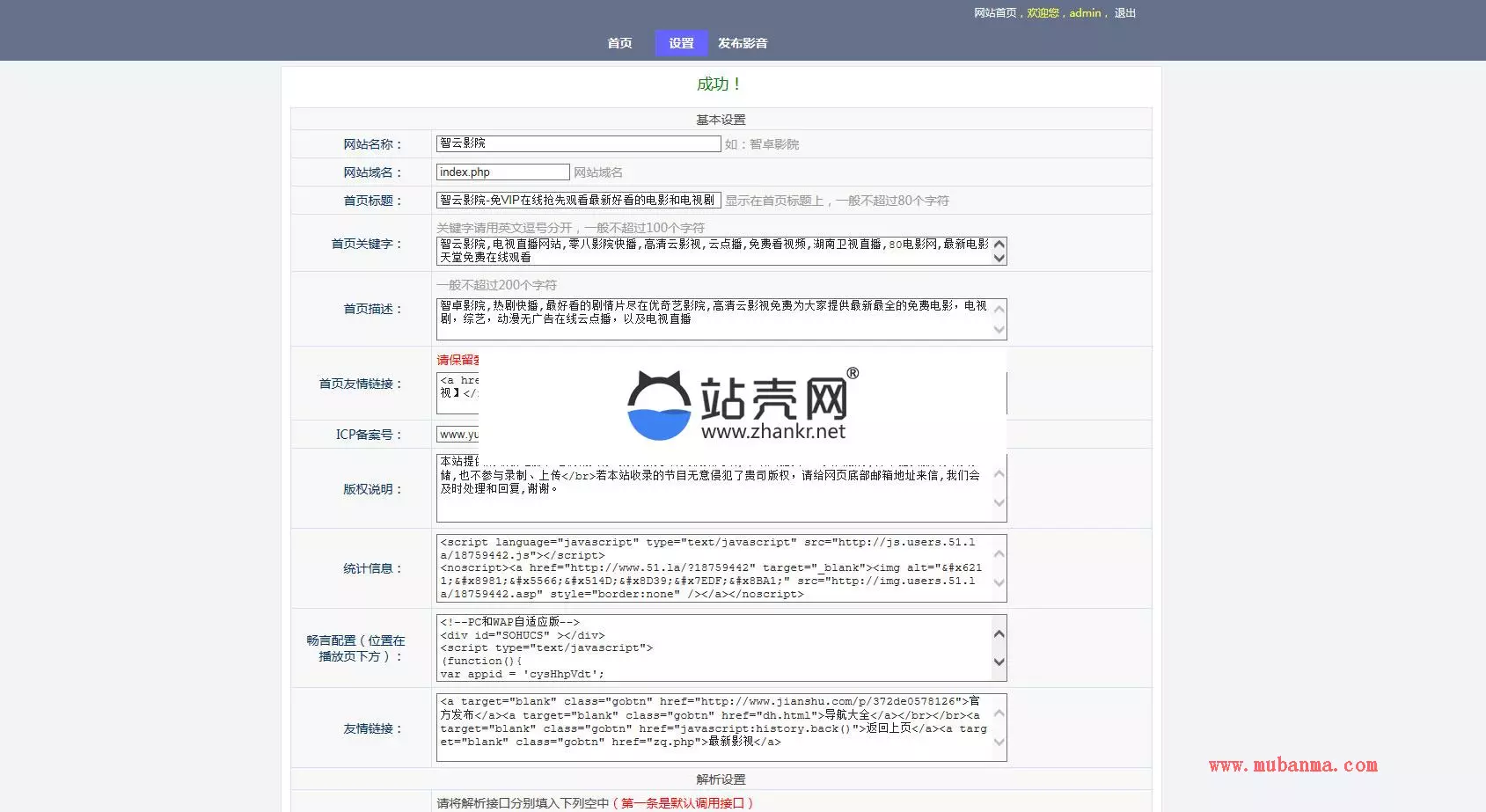This screenshot has width=1486, height=812.
Task: Click the 站壳网 logo overlay
Action: [x=742, y=405]
